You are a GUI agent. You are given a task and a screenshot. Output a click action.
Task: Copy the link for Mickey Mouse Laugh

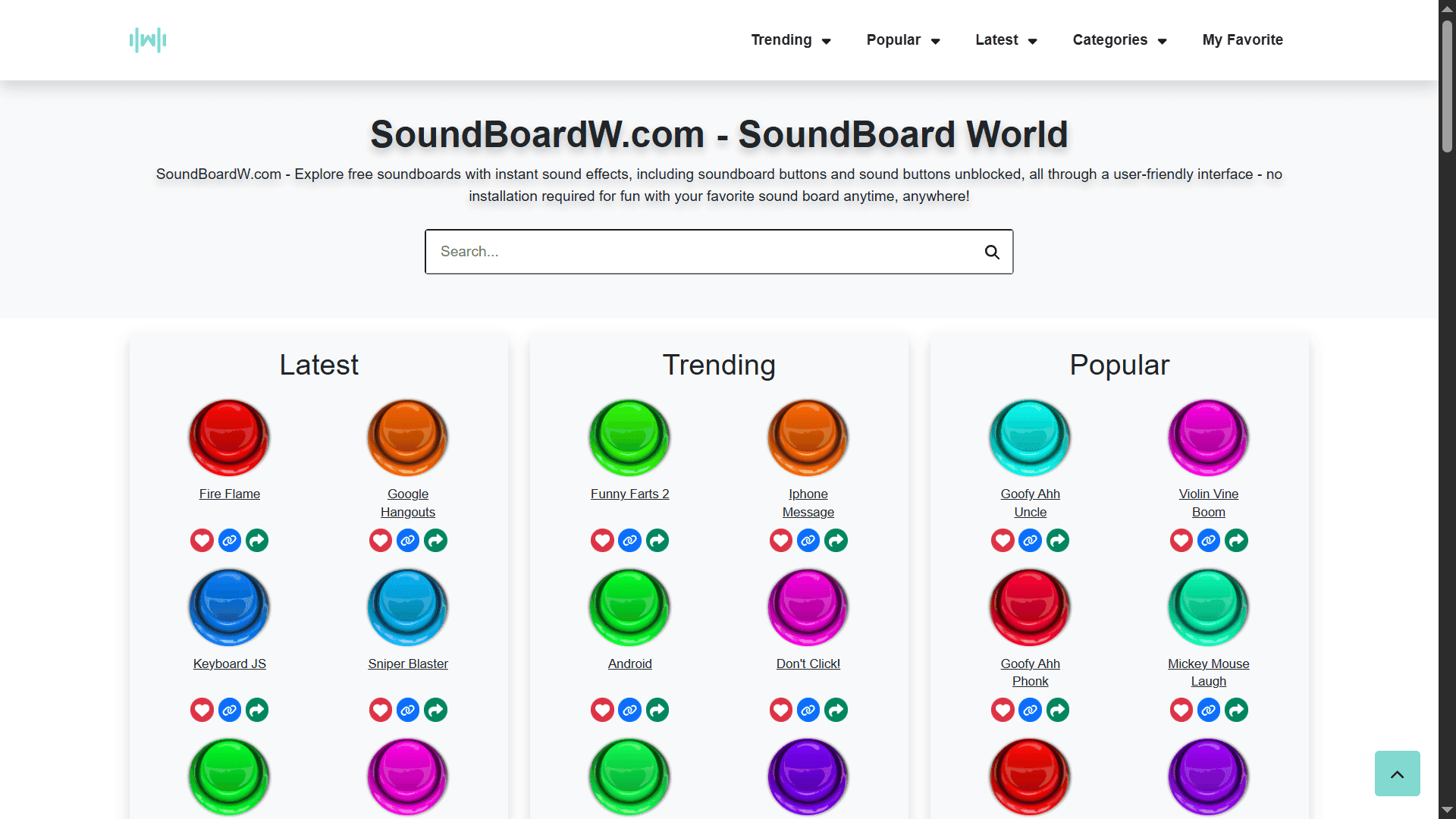[1208, 710]
